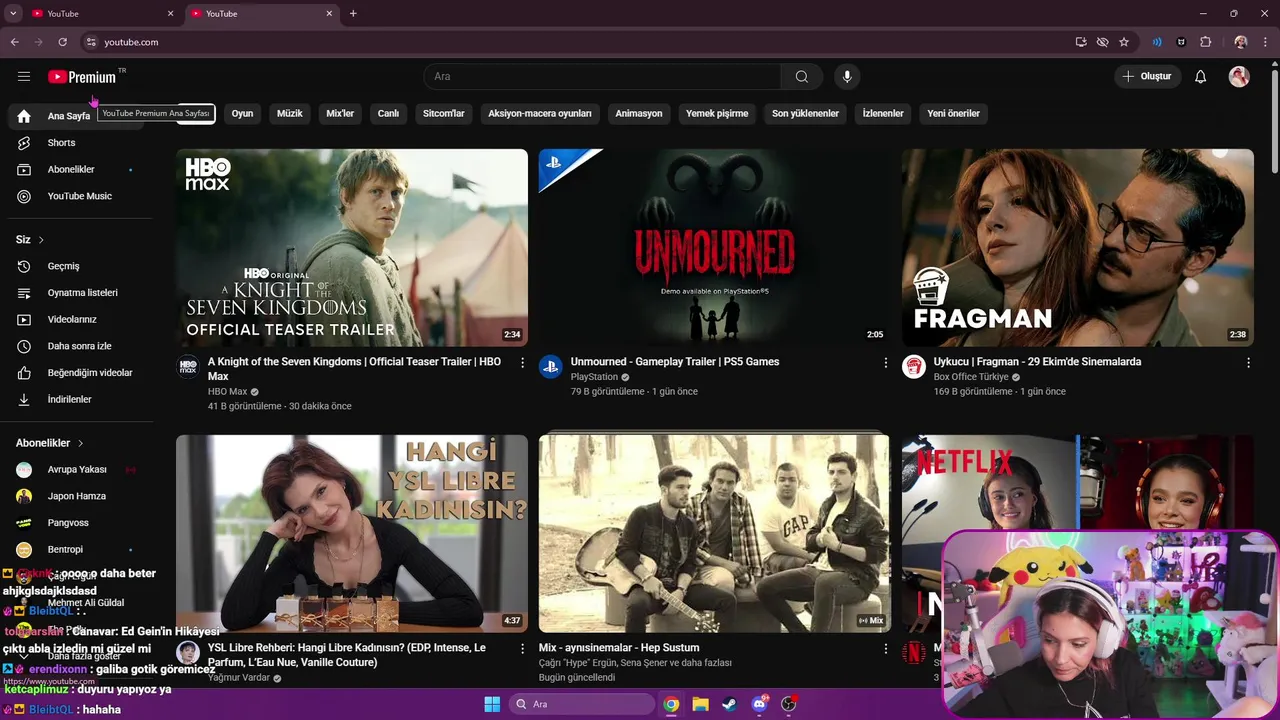Select the Oyun filter chip
Image resolution: width=1280 pixels, height=720 pixels.
pyautogui.click(x=242, y=114)
